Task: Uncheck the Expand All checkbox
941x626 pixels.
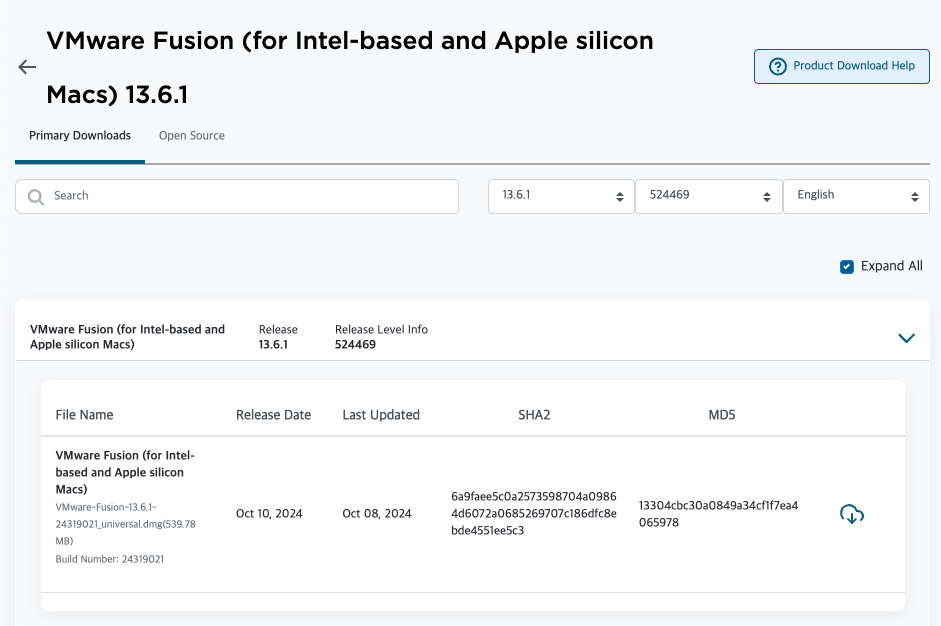Action: pyautogui.click(x=847, y=267)
